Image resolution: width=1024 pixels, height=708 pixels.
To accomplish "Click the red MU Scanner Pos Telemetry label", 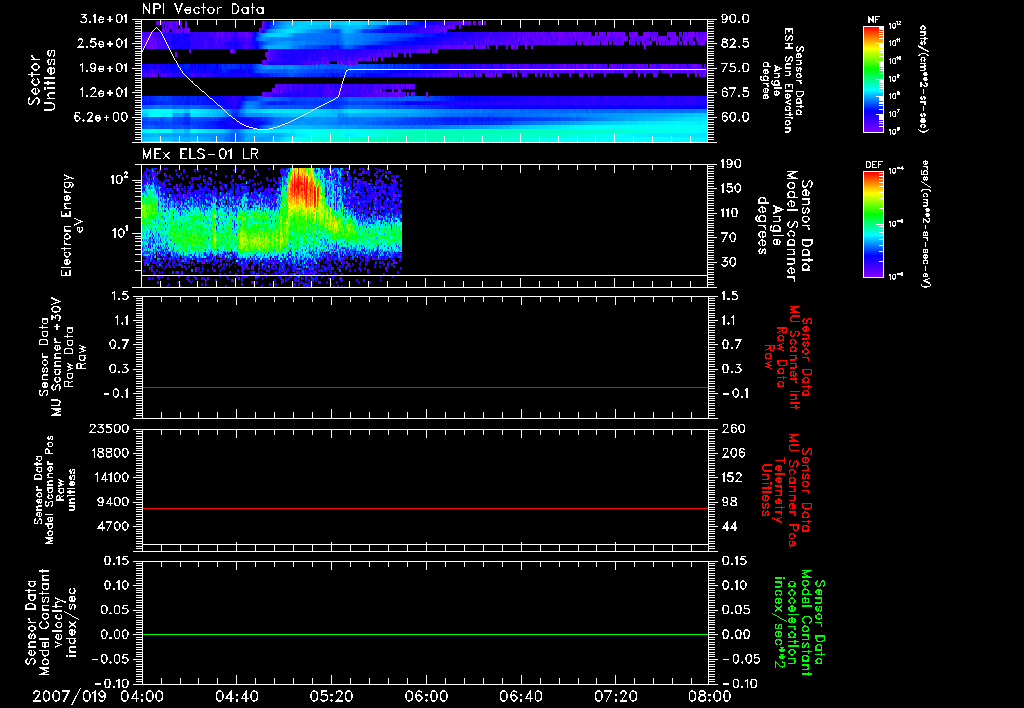I will [x=787, y=490].
